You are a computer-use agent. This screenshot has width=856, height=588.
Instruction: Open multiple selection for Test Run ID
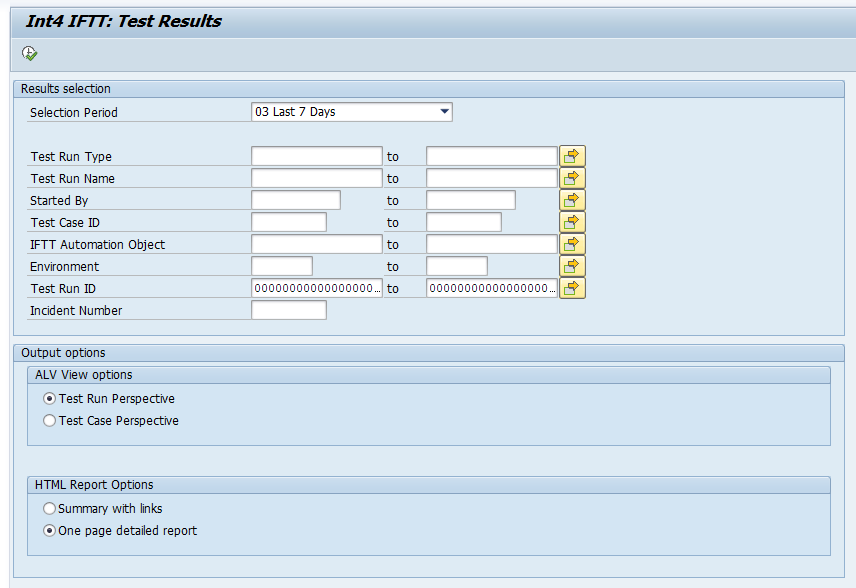pyautogui.click(x=572, y=288)
